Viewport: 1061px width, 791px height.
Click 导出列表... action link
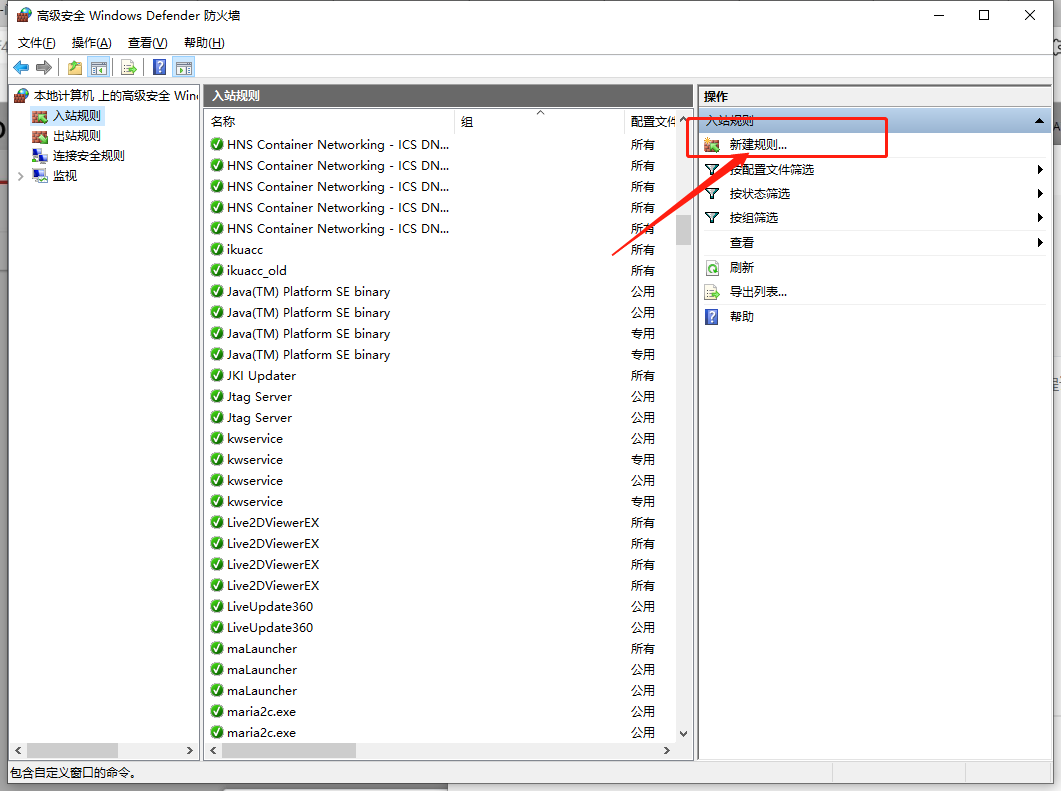click(758, 292)
